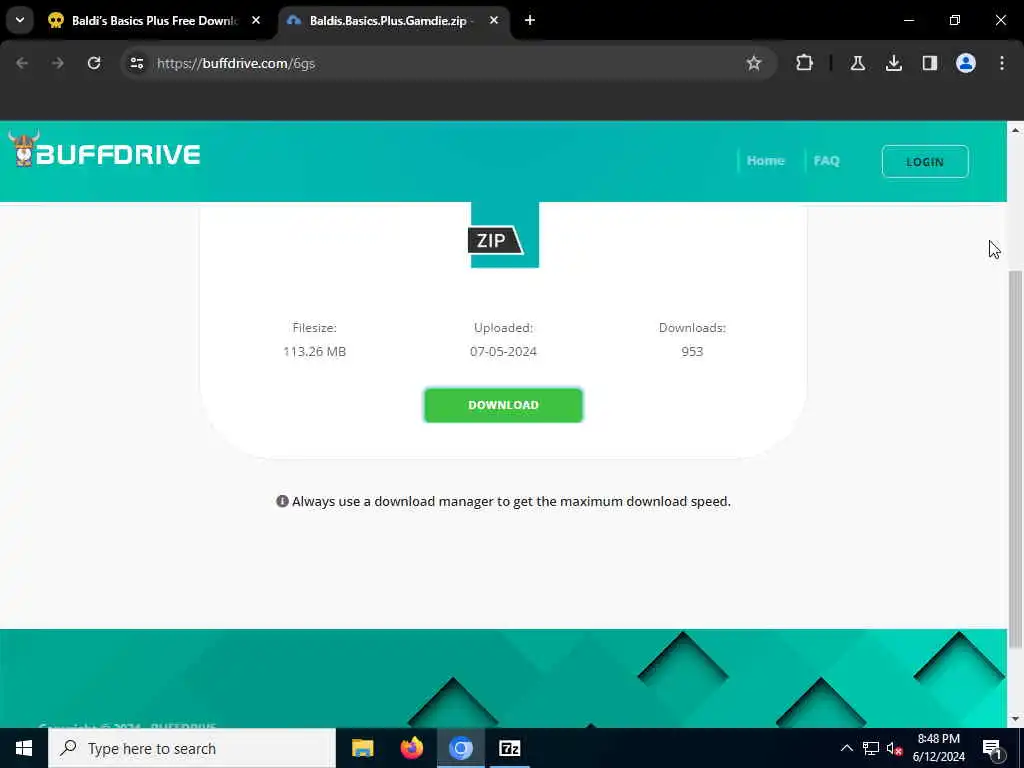Click the 'Filesize:' label

click(x=315, y=328)
